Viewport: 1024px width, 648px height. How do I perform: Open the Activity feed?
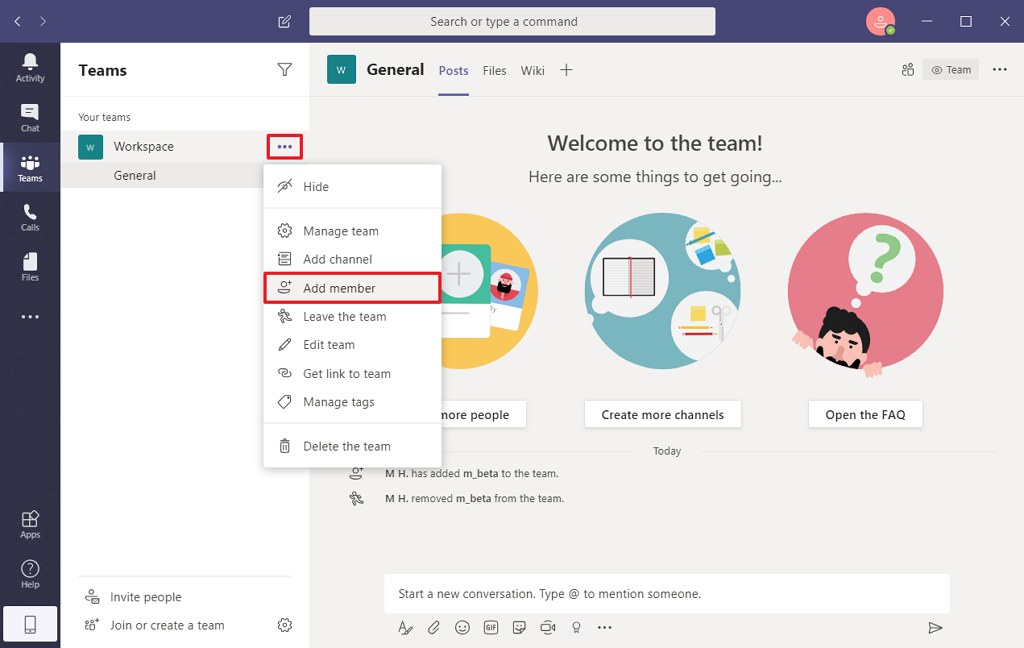[30, 67]
